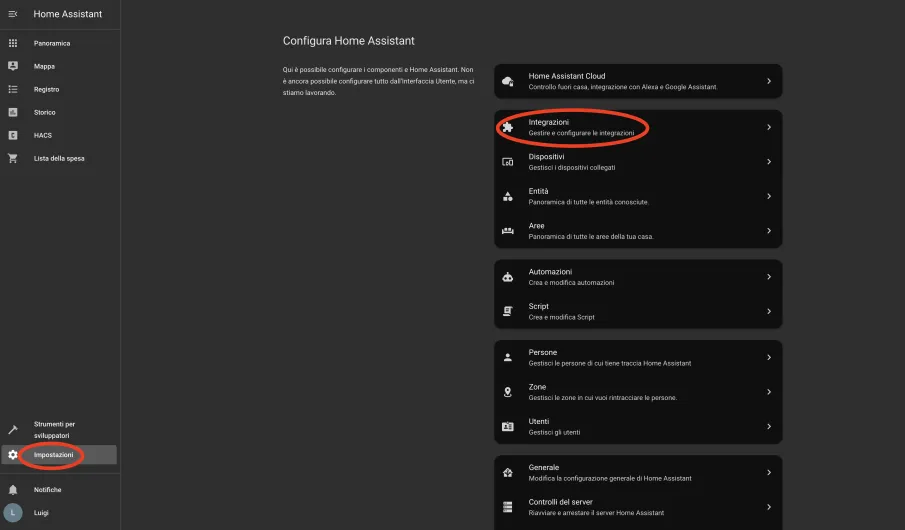Open Entità overview
This screenshot has height=530, width=905.
click(x=638, y=197)
